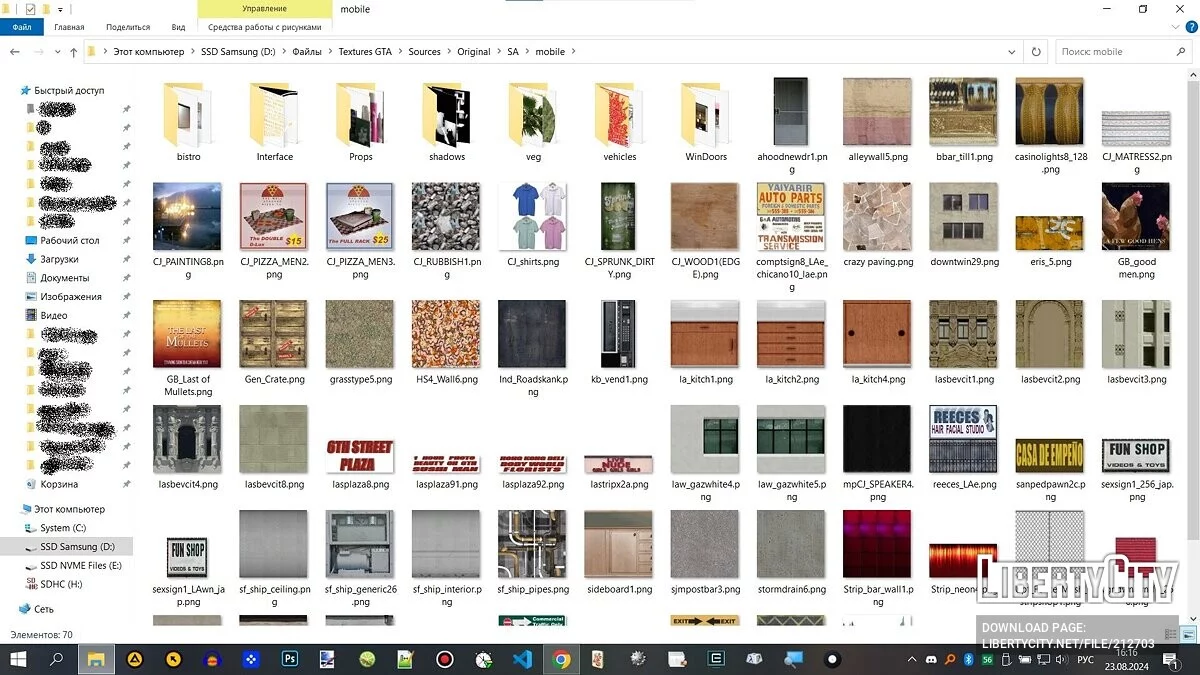The image size is (1200, 675).
Task: Refresh the current folder view
Action: 1036,52
